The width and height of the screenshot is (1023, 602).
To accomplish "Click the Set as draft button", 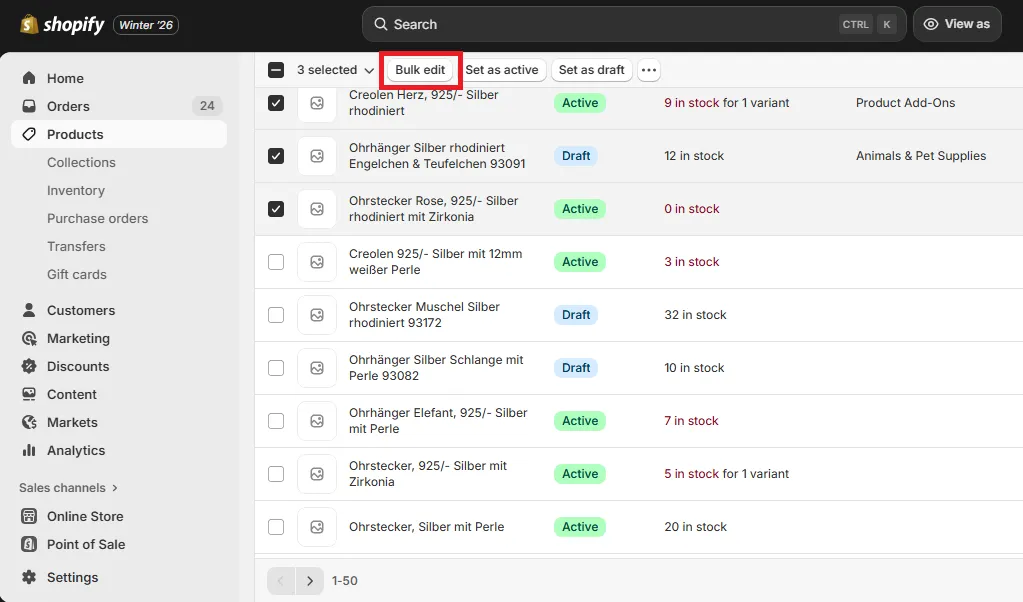I will coord(591,70).
